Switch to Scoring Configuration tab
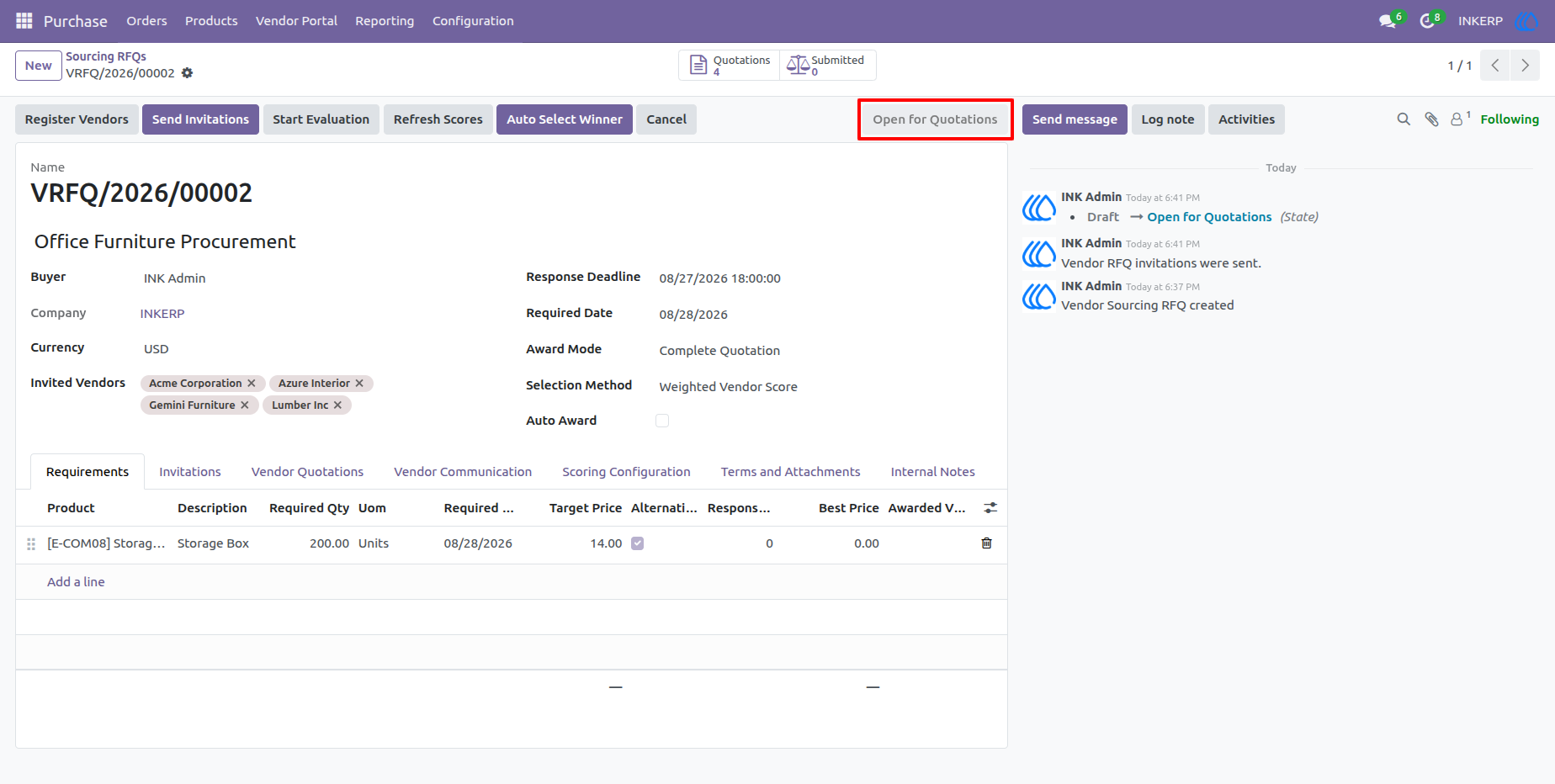1555x784 pixels. click(x=626, y=472)
